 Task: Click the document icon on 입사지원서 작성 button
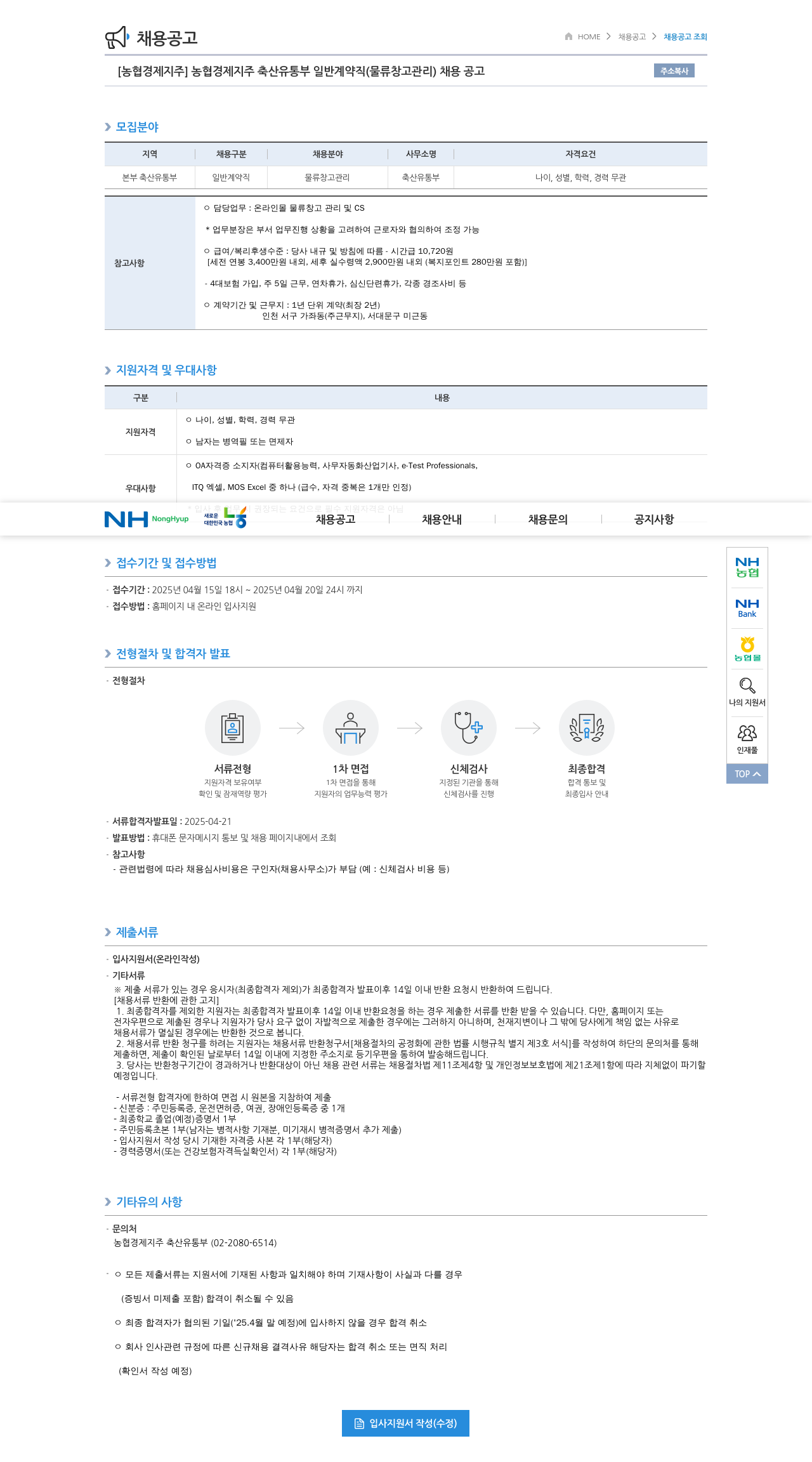[359, 1423]
